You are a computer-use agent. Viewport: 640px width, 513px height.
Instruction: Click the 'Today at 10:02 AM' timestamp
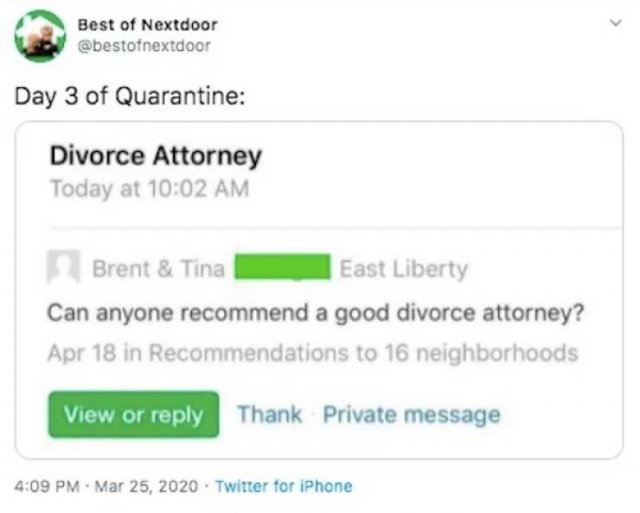(149, 189)
